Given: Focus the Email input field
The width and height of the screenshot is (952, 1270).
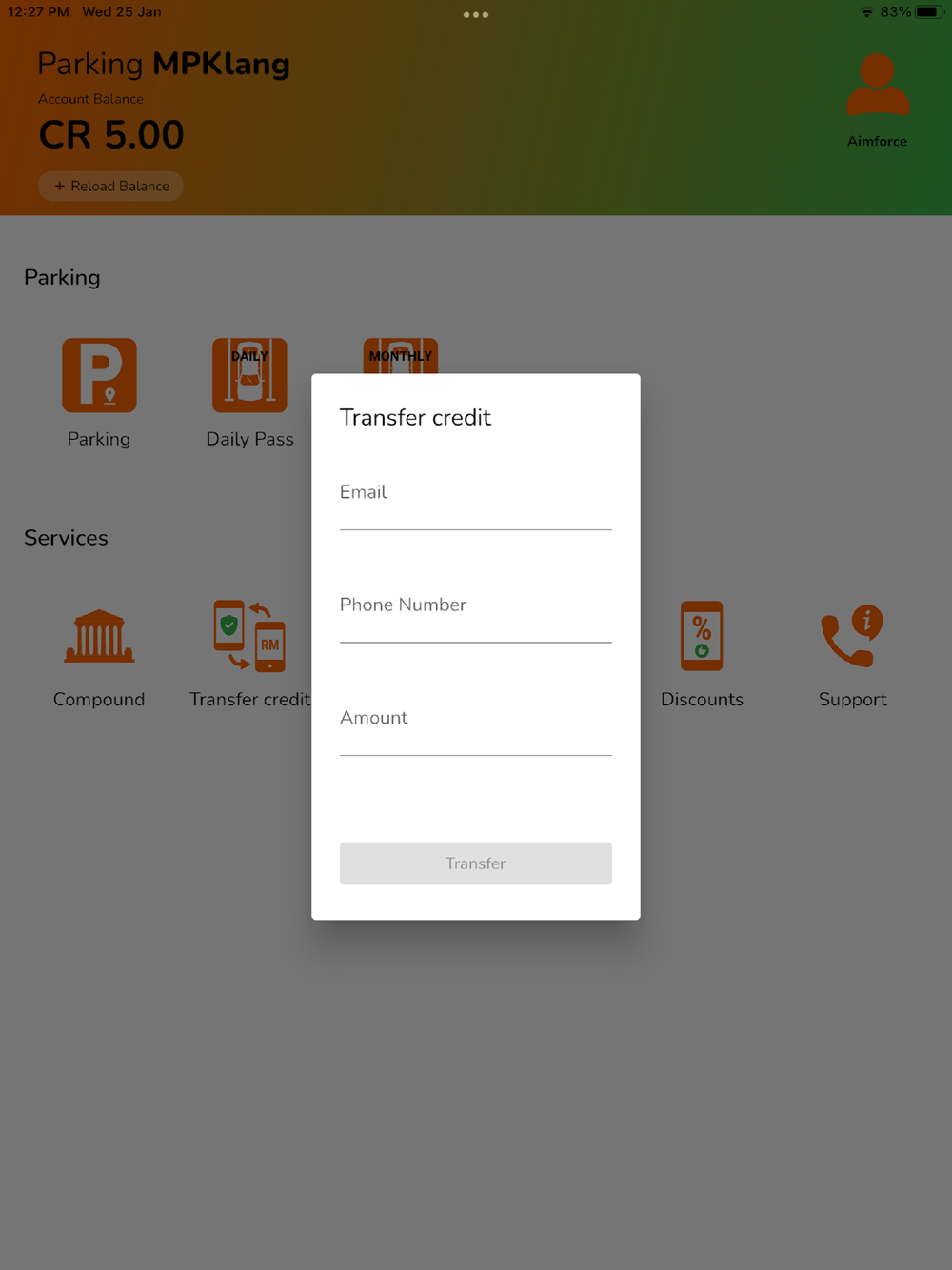Looking at the screenshot, I should [x=476, y=502].
